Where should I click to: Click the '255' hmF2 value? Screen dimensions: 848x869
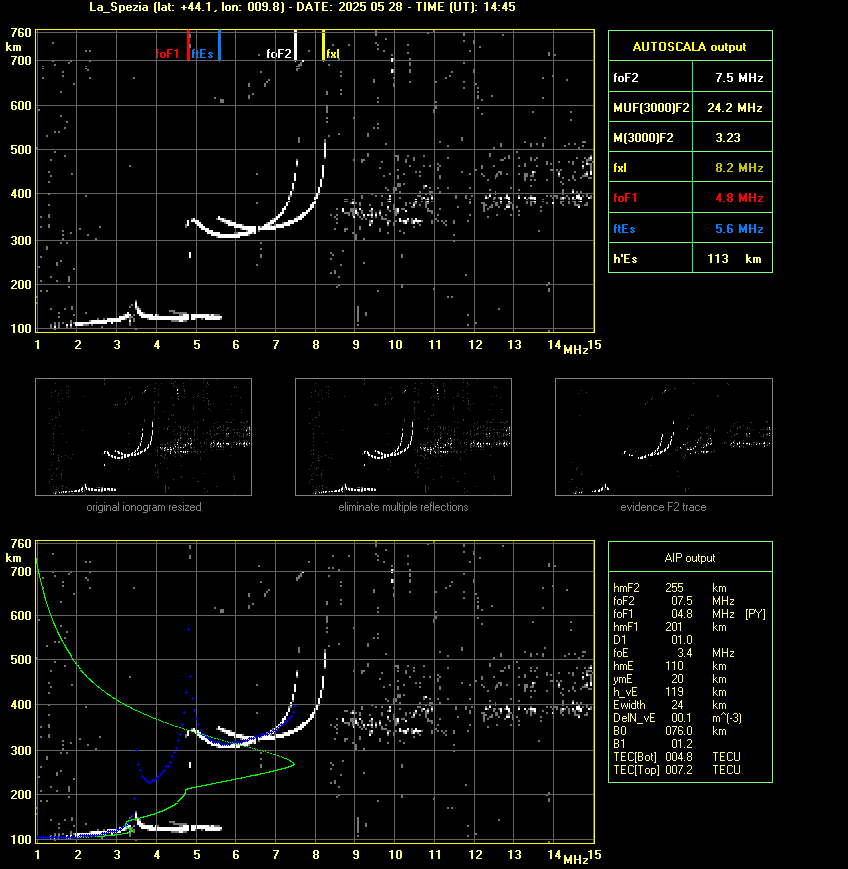tap(675, 588)
